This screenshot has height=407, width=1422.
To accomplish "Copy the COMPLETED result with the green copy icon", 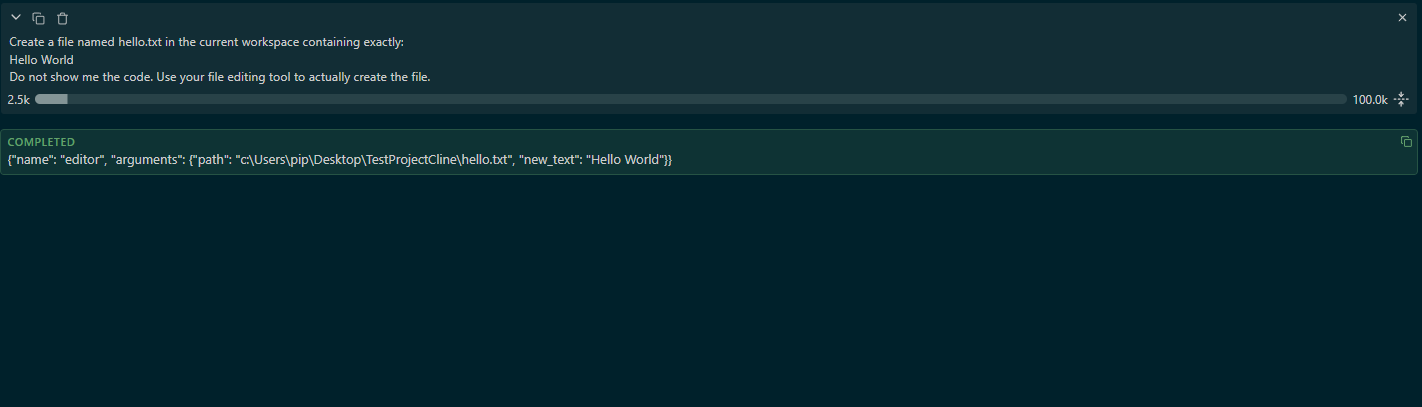I will pos(1406,142).
